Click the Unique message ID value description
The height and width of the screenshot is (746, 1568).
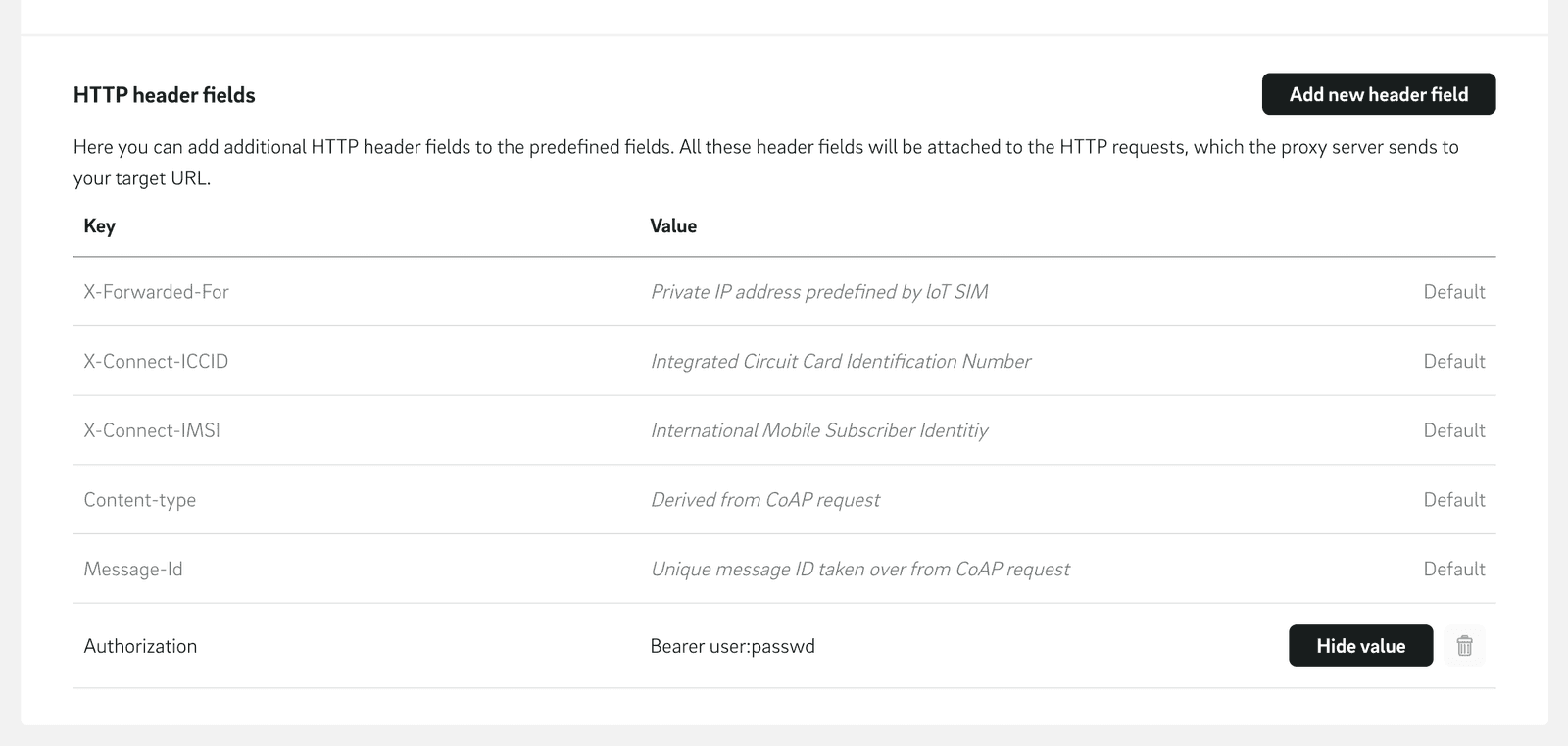tap(860, 569)
